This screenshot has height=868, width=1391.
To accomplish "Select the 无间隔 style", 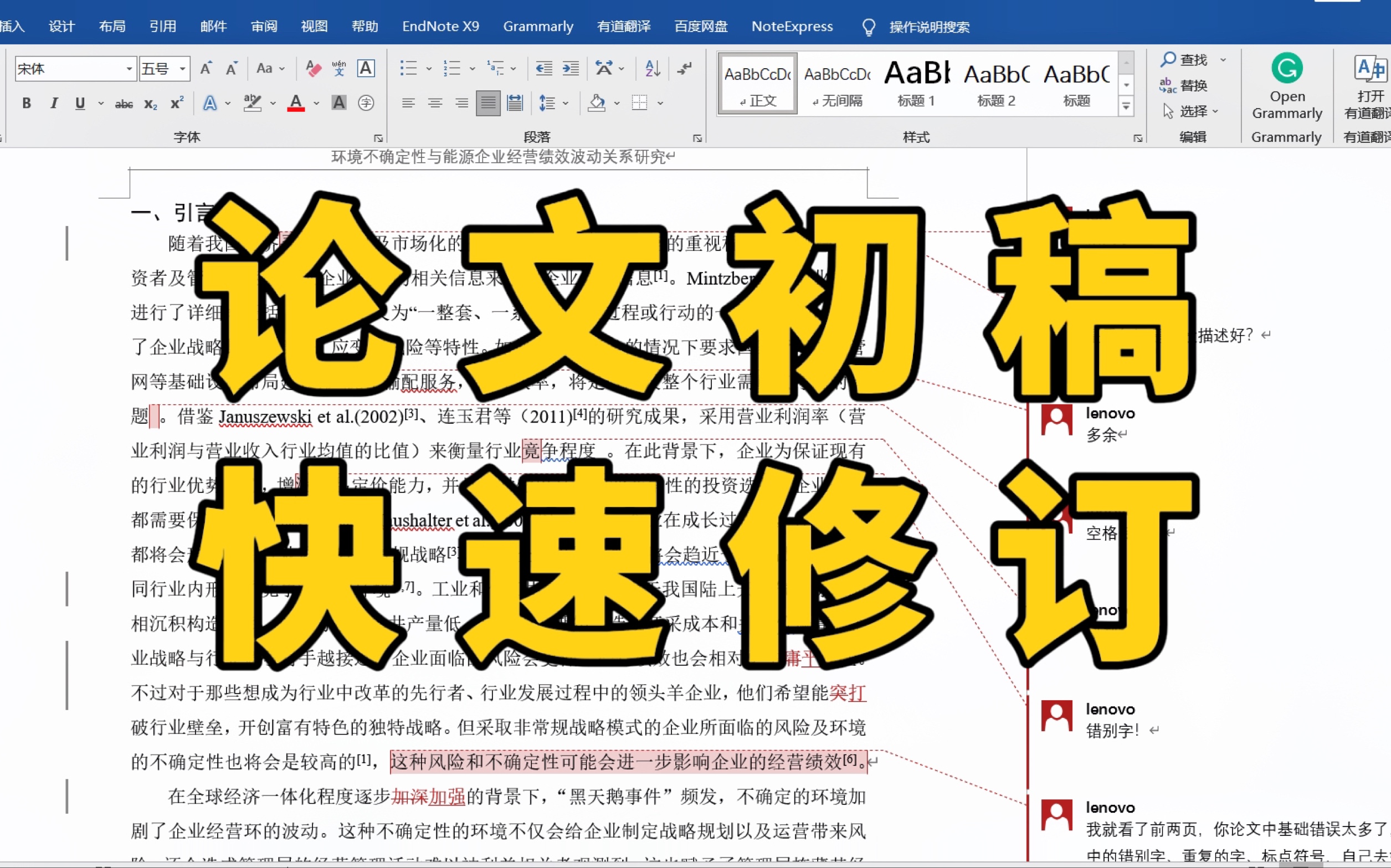I will click(836, 83).
